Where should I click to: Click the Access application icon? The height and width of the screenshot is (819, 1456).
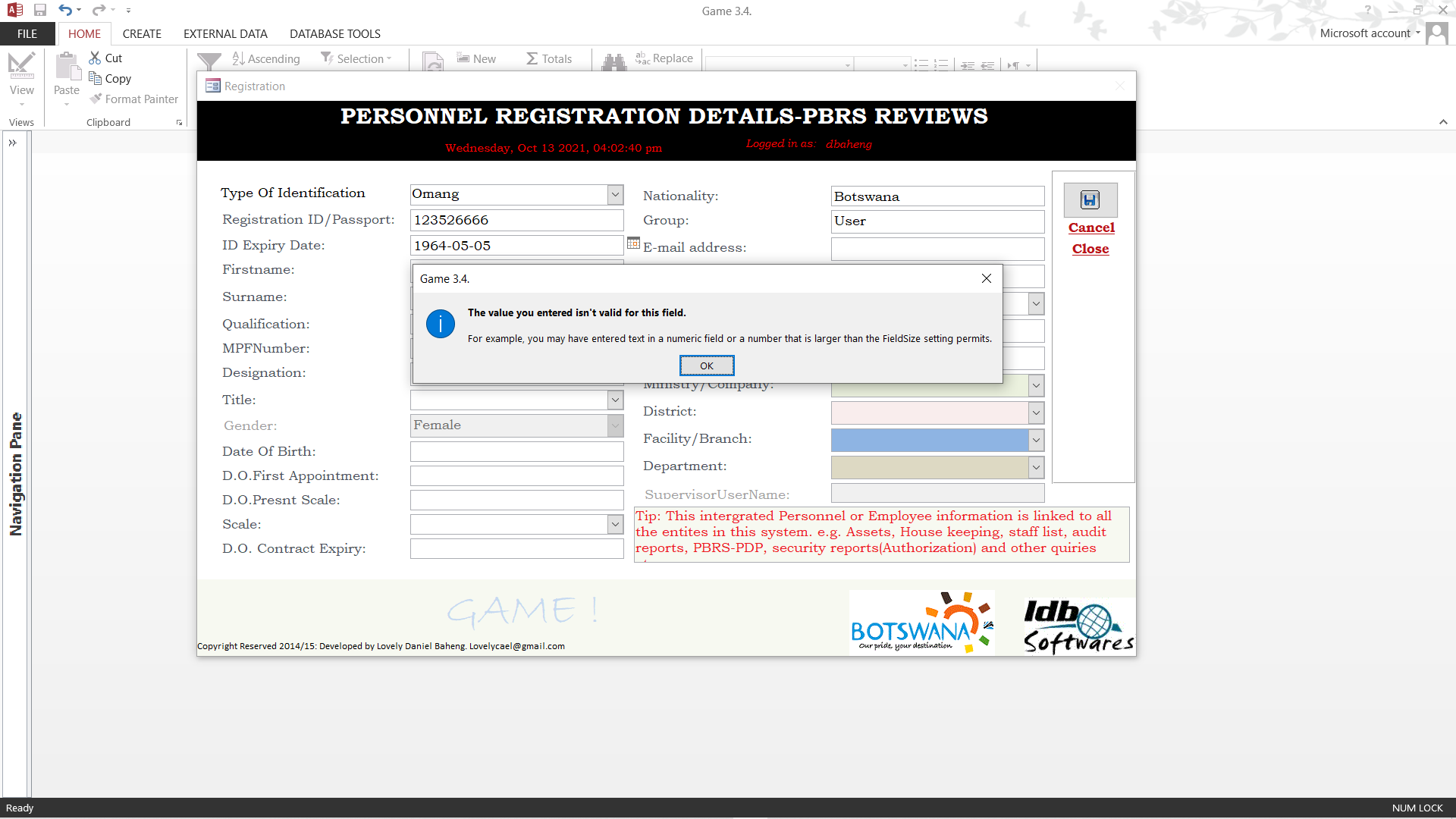click(14, 11)
